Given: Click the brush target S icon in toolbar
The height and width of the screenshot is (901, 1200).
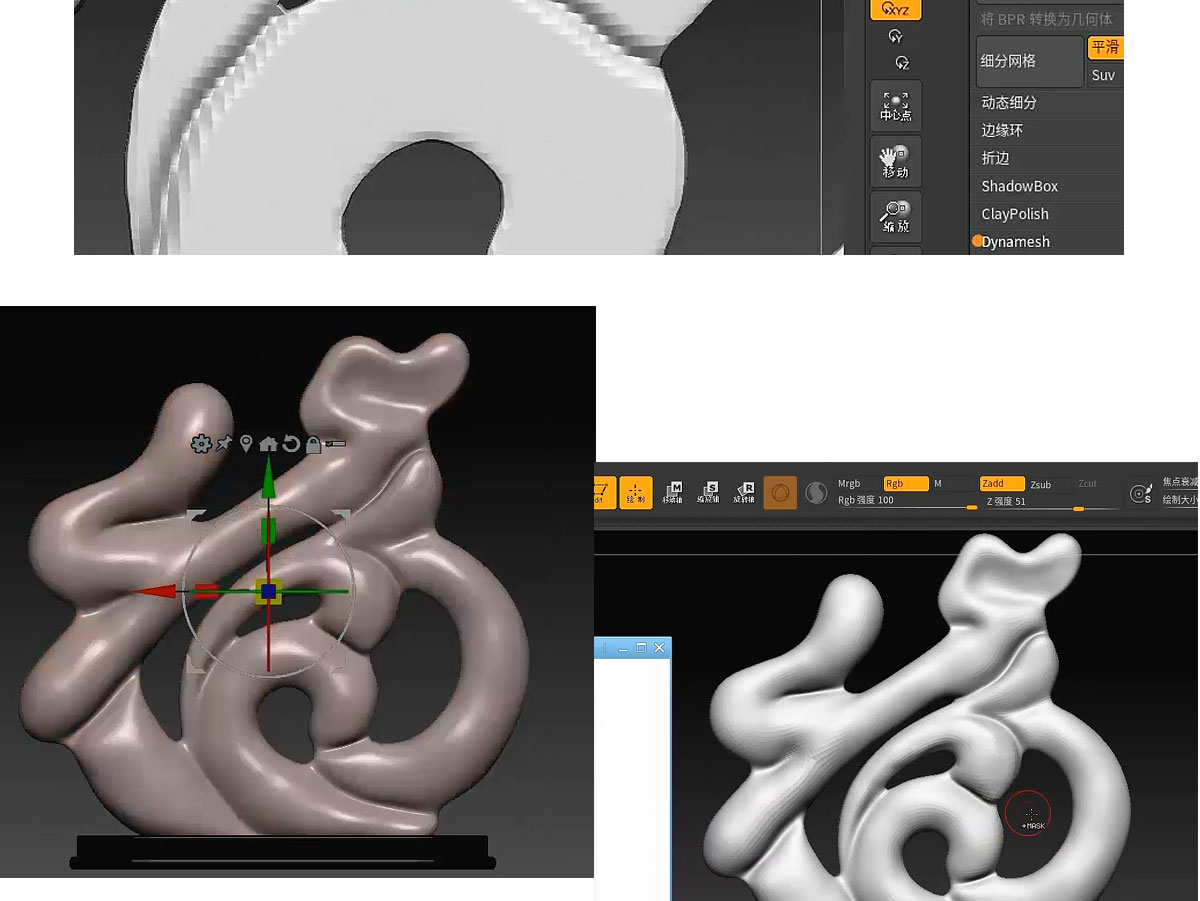Looking at the screenshot, I should click(x=1140, y=493).
